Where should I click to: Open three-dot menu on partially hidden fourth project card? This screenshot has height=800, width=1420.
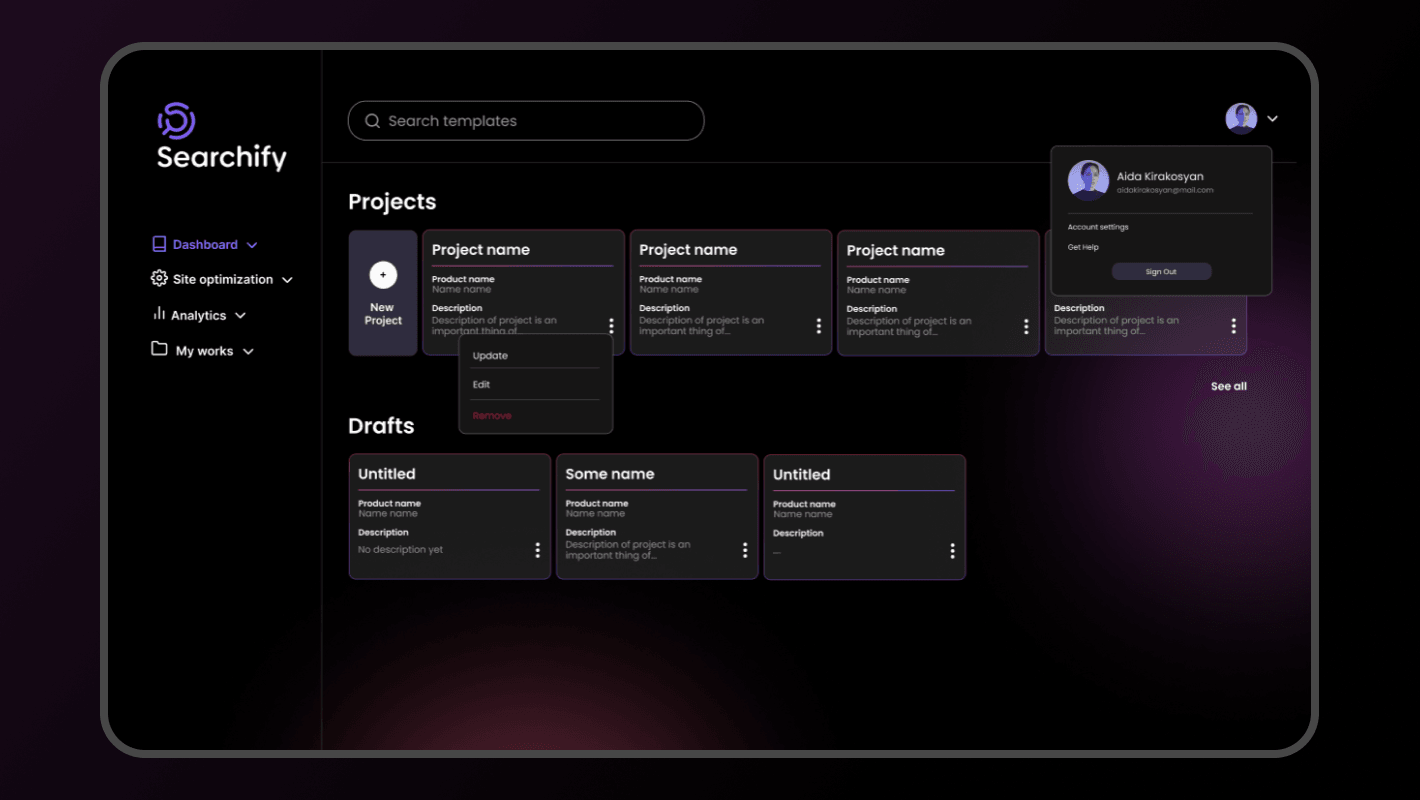(1234, 326)
